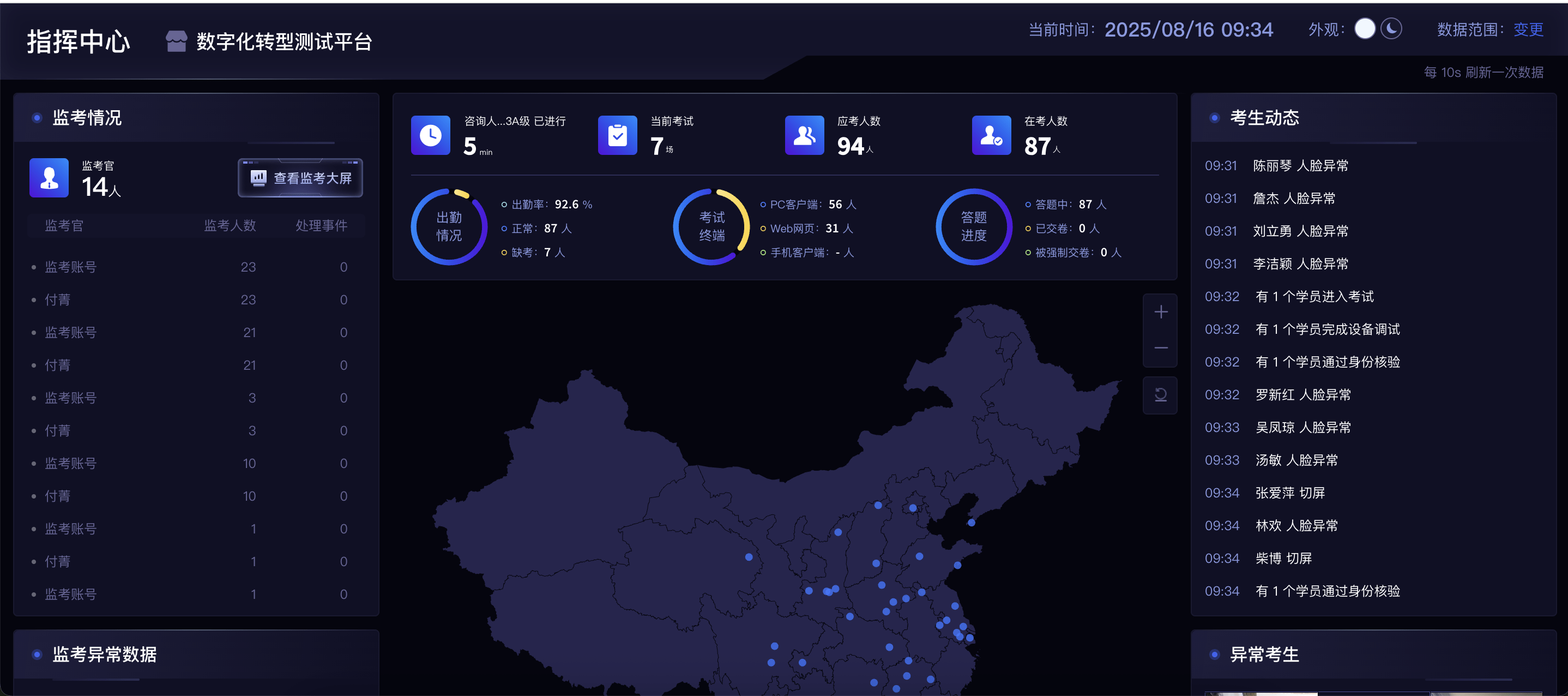Viewport: 1568px width, 696px height.
Task: Open the 查看监考大屏 screen
Action: (301, 178)
